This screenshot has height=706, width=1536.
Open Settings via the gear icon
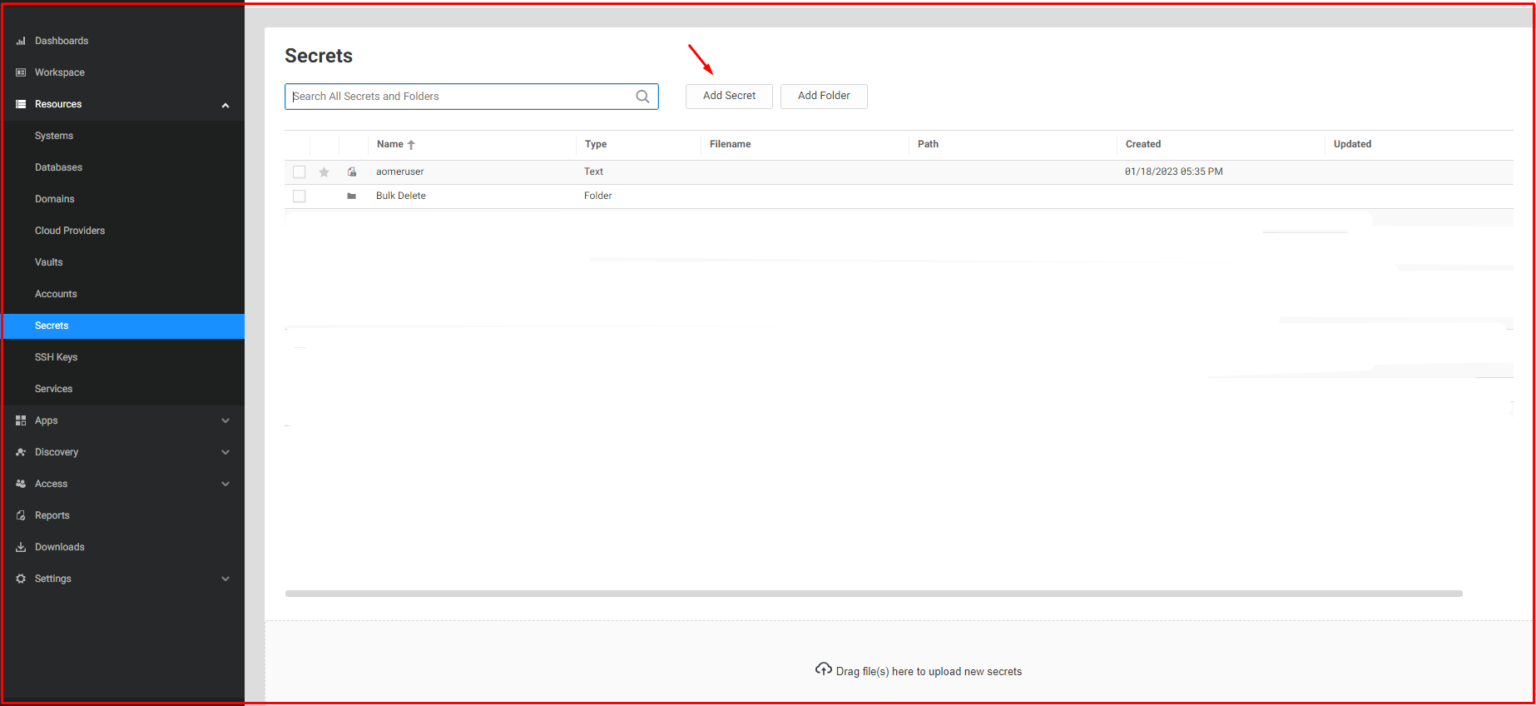[x=20, y=578]
